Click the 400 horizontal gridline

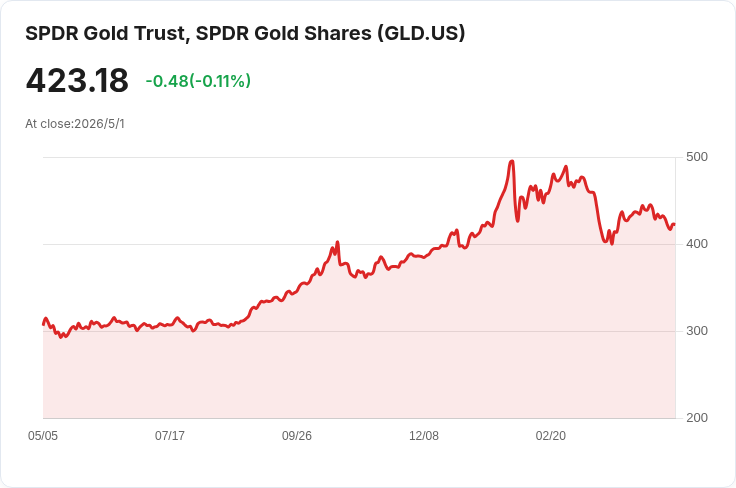click(360, 244)
